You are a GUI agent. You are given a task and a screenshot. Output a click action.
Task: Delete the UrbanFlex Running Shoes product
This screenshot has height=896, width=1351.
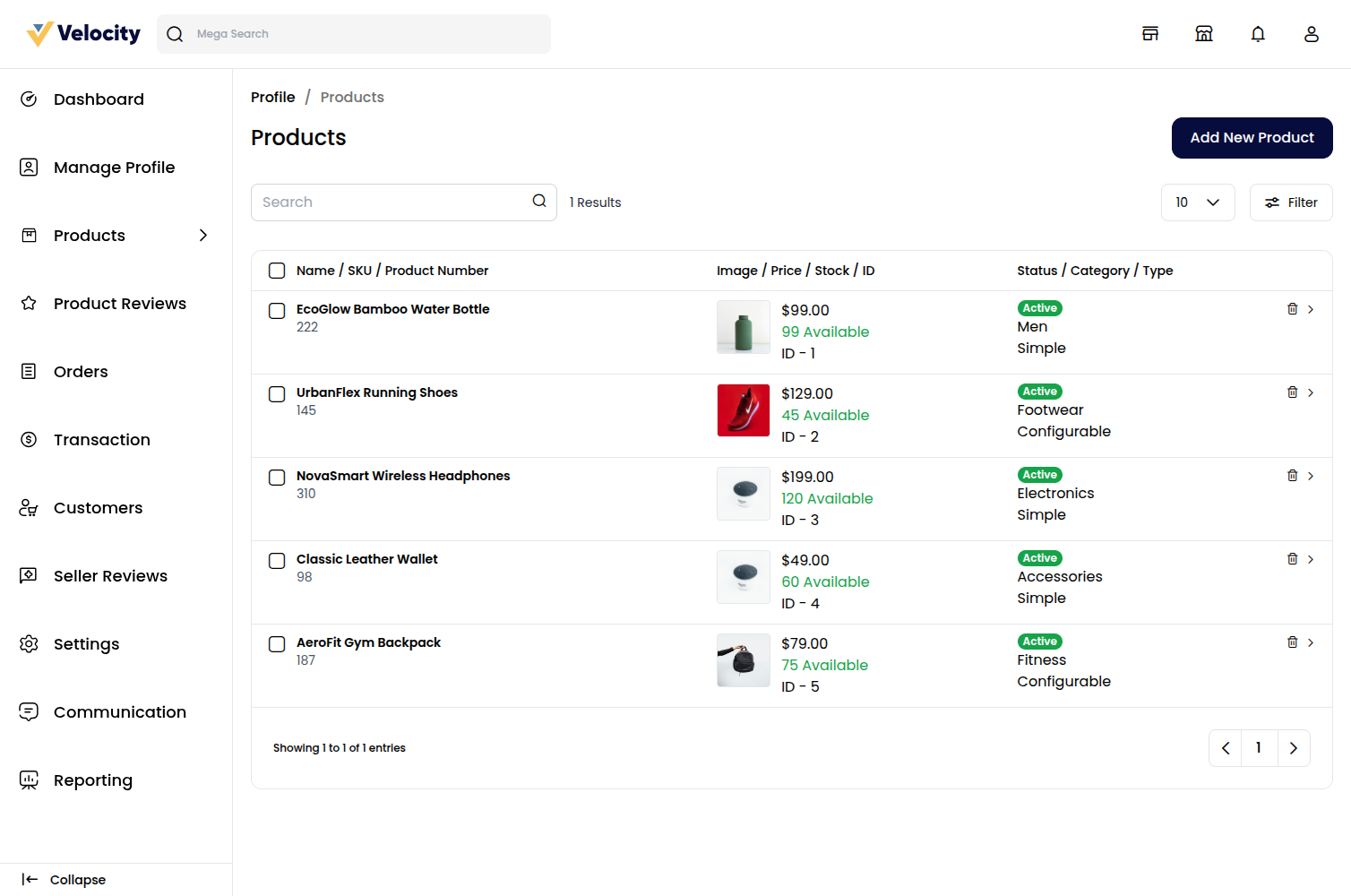[1292, 392]
